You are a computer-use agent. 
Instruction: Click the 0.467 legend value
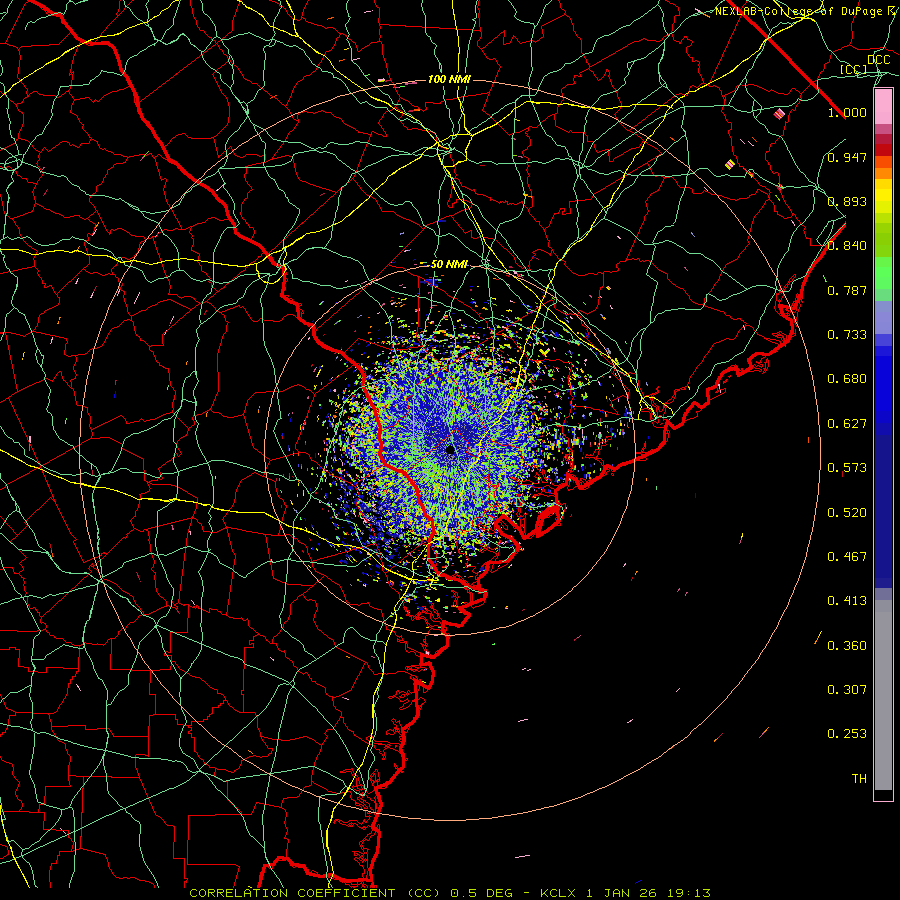coord(847,557)
